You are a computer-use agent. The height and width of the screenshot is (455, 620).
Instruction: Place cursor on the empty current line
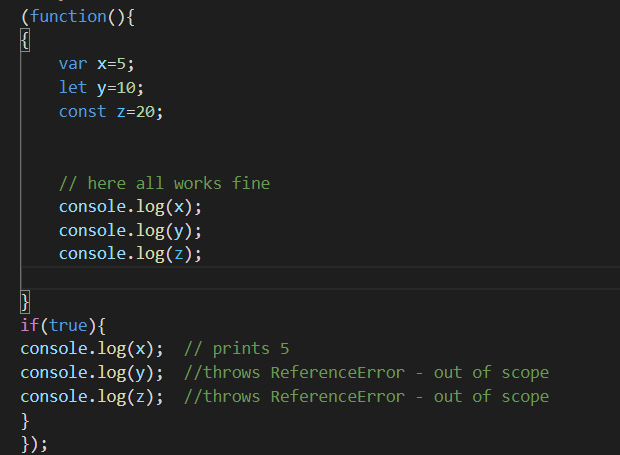click(320, 278)
